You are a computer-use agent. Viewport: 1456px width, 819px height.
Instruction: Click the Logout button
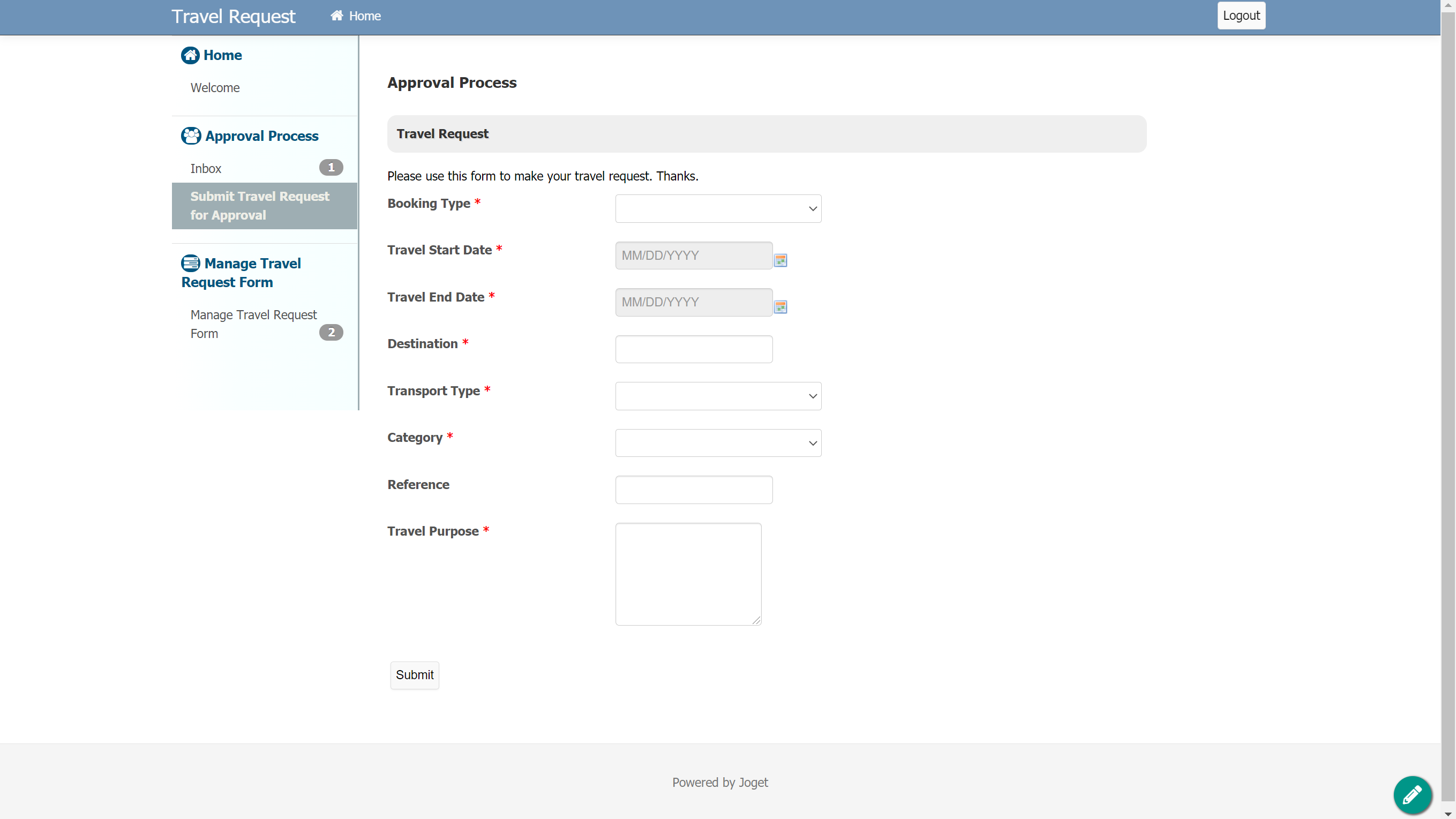point(1241,15)
